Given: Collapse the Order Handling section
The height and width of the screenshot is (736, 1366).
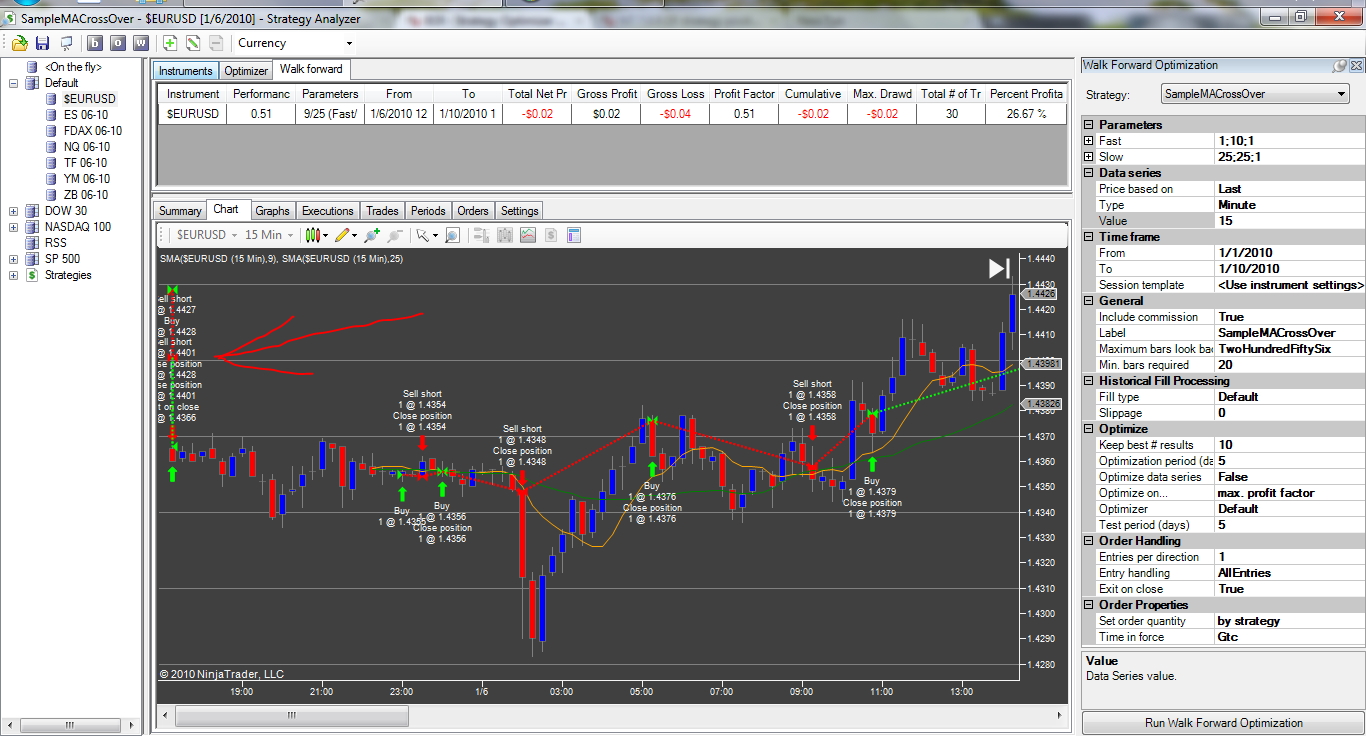Looking at the screenshot, I should 1089,541.
